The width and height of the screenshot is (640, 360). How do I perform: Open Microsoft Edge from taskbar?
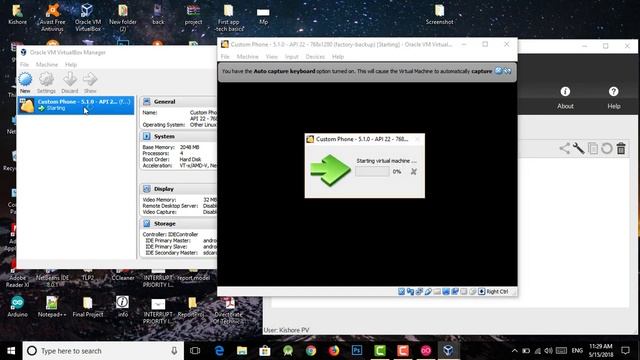[x=219, y=351]
